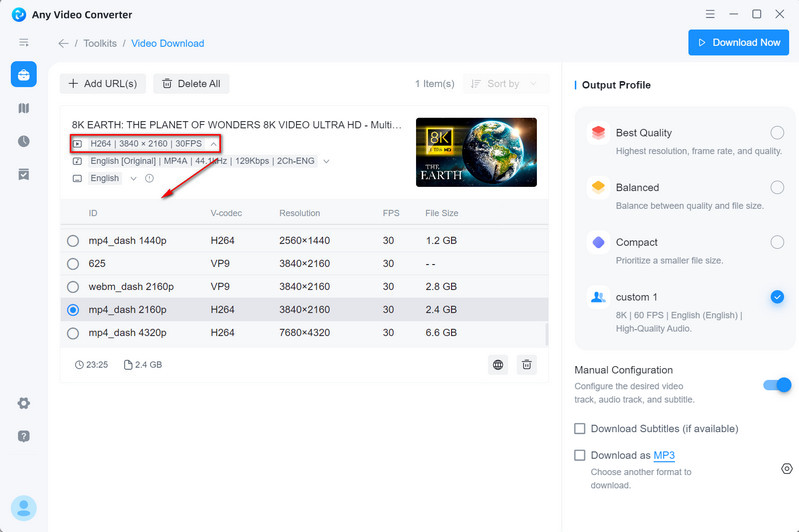Image resolution: width=799 pixels, height=532 pixels.
Task: Open the help question mark icon
Action: [x=23, y=436]
